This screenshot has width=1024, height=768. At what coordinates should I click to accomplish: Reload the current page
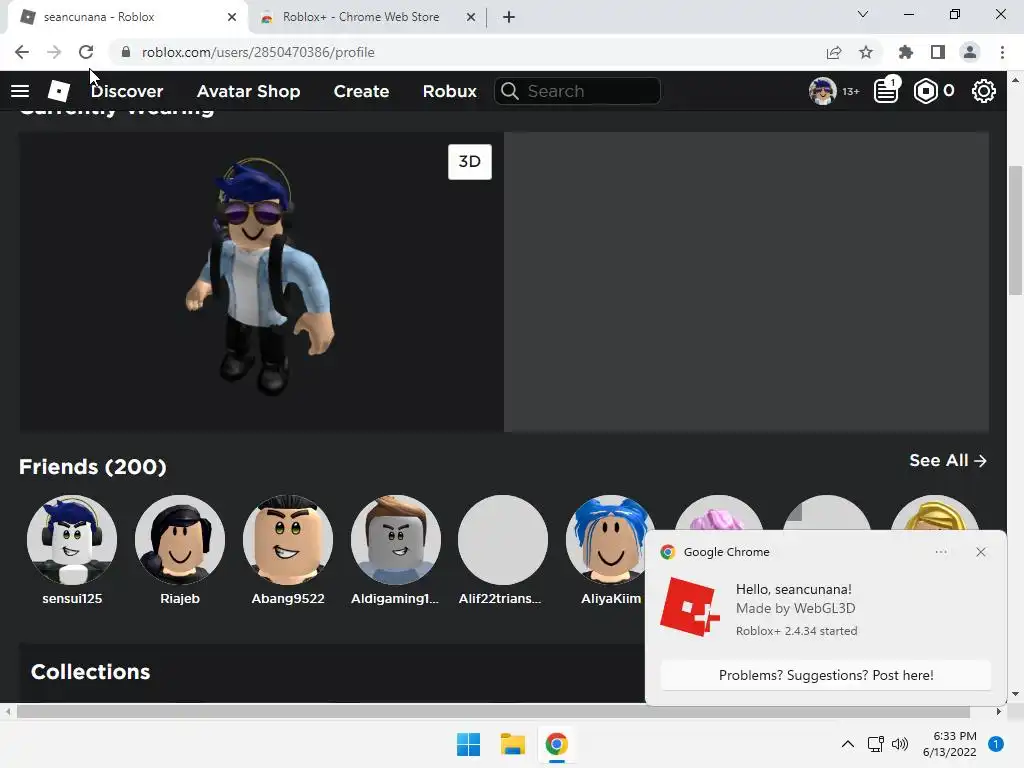[x=86, y=52]
